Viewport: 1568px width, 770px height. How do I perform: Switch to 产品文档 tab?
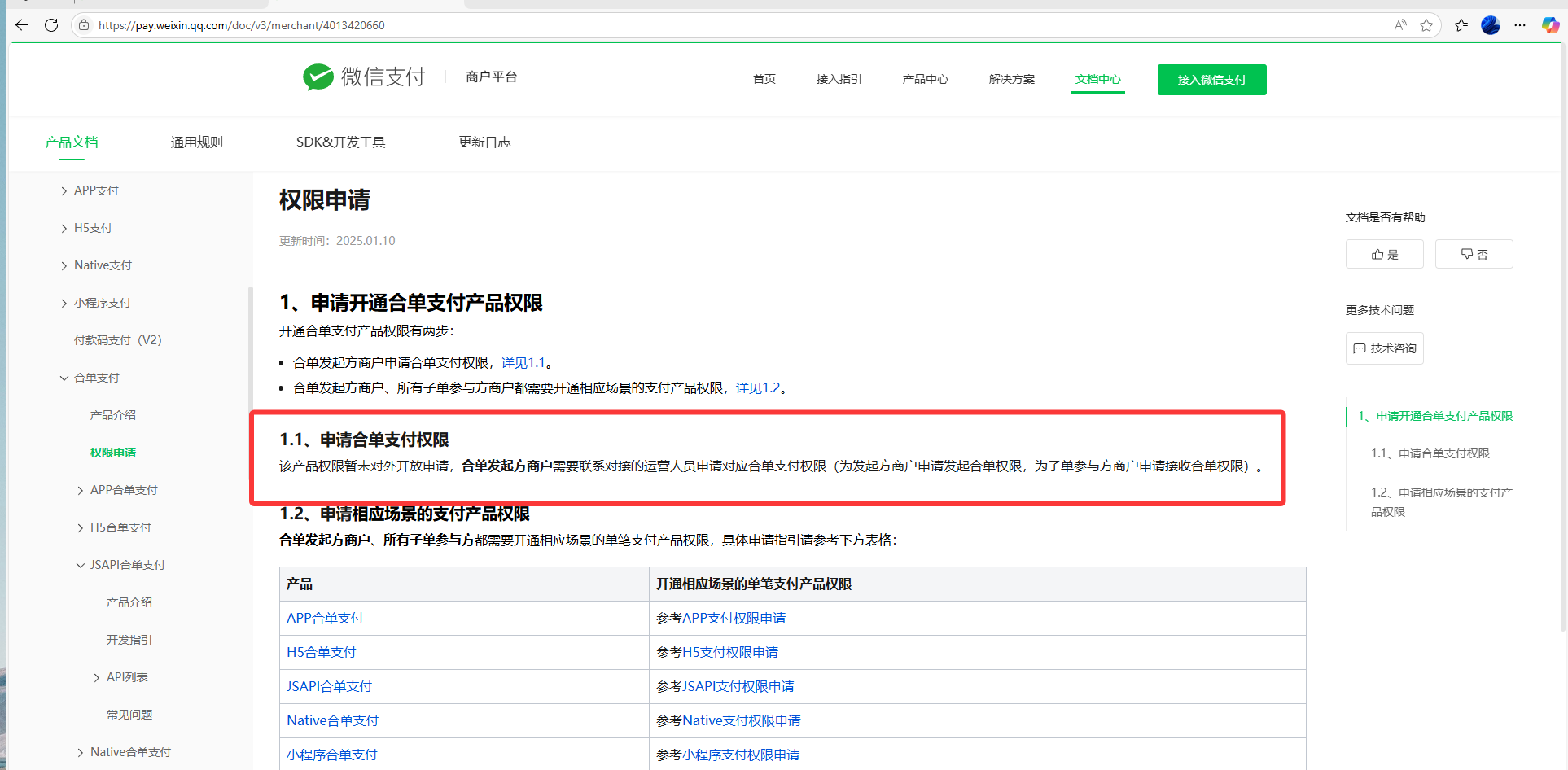point(72,142)
